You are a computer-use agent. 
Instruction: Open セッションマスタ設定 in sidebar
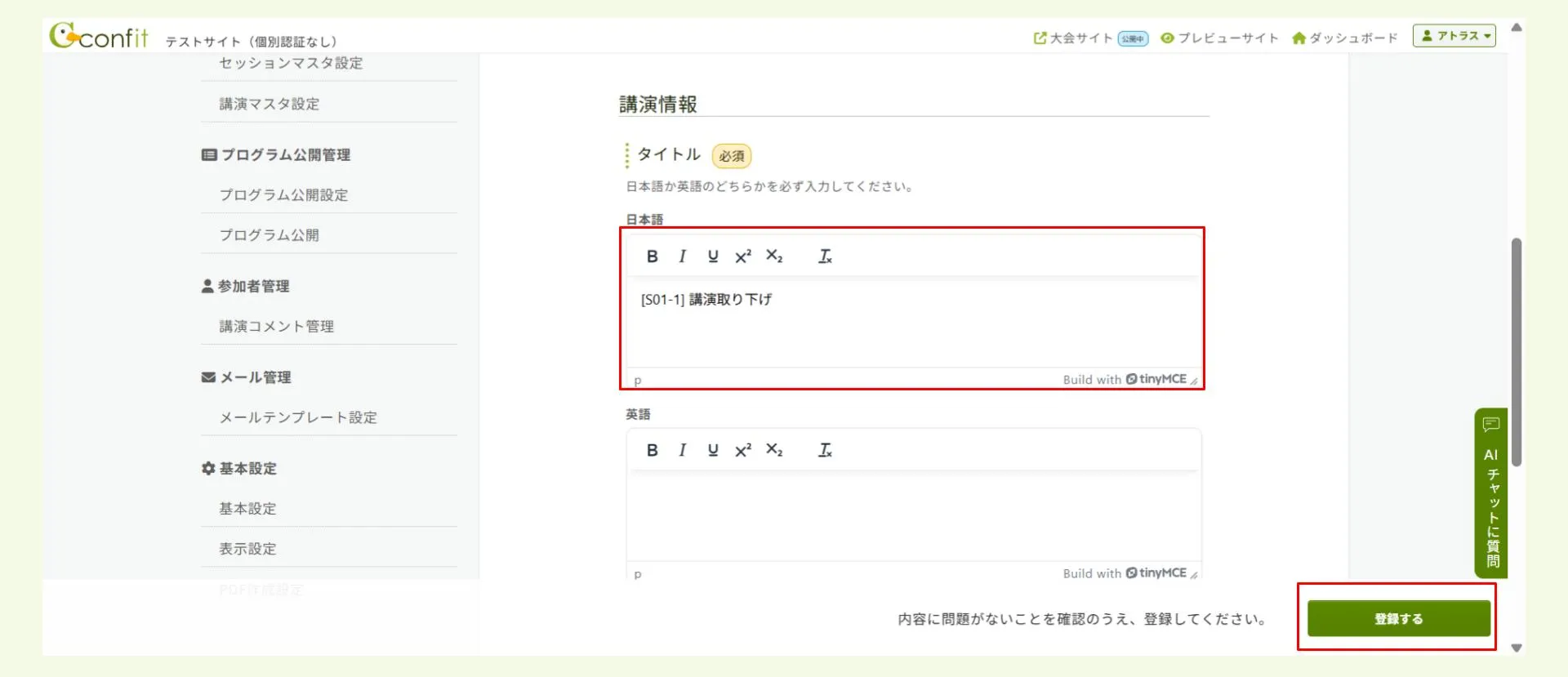click(291, 63)
